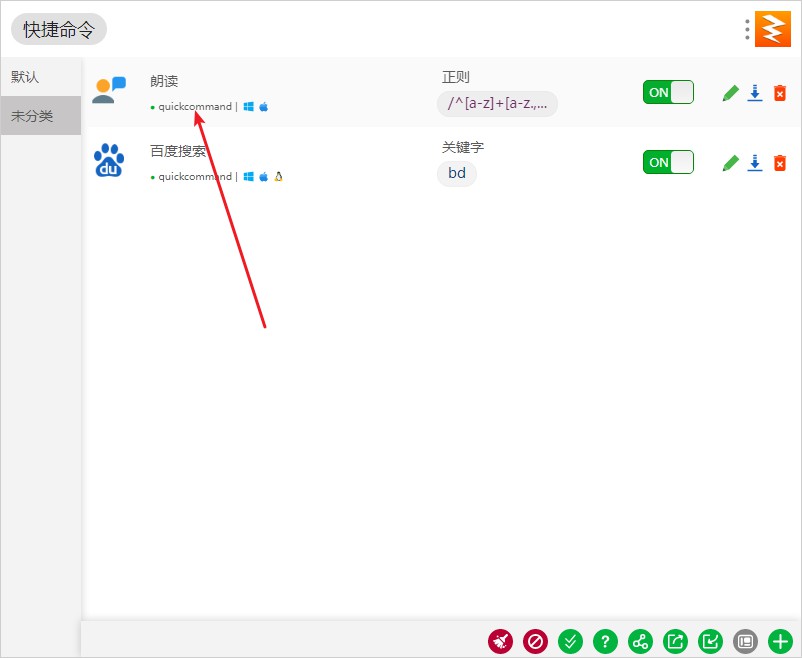Select the 未分类 category tab
Viewport: 802px width, 658px height.
[x=41, y=116]
